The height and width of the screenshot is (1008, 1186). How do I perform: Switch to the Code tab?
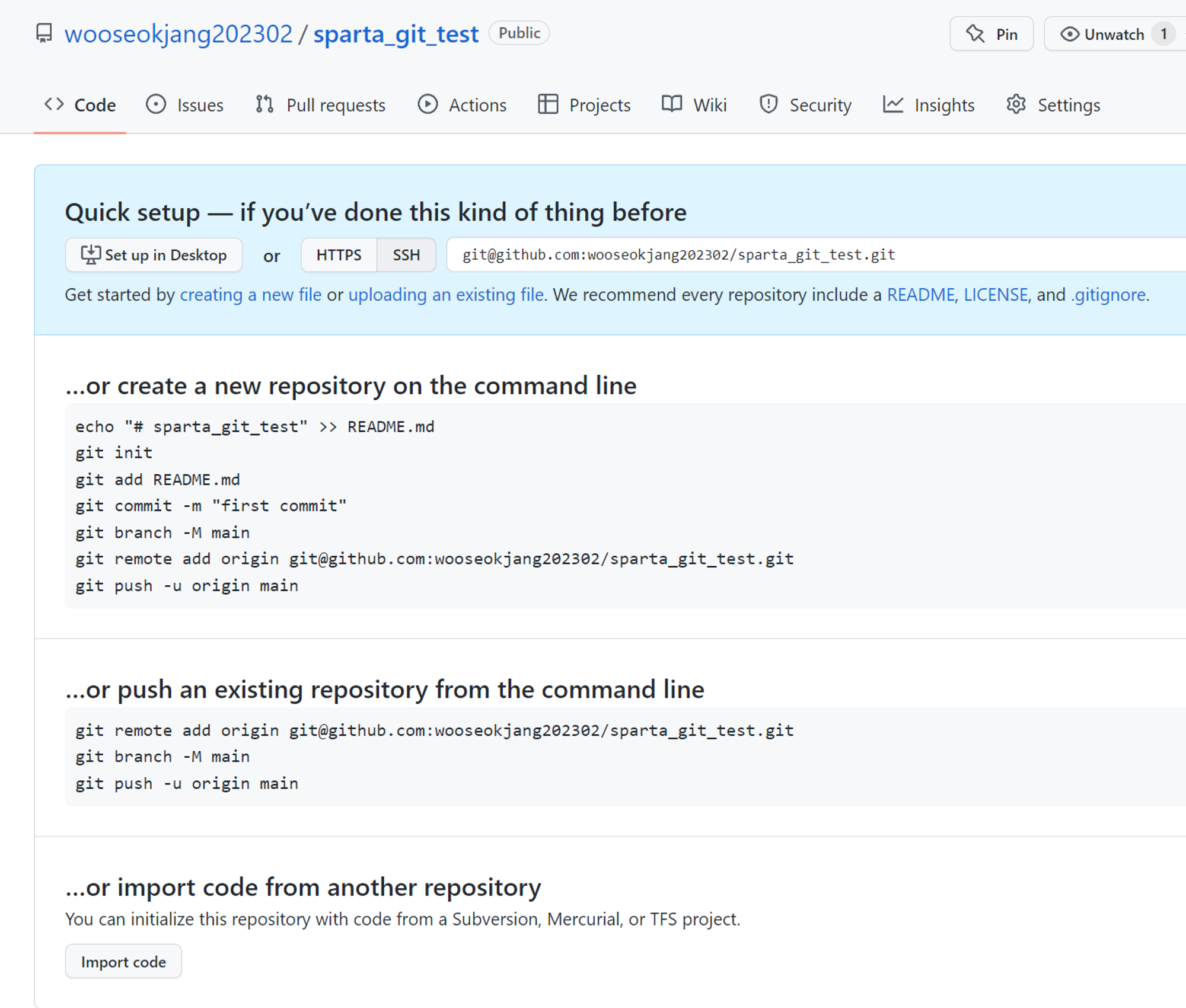tap(80, 105)
